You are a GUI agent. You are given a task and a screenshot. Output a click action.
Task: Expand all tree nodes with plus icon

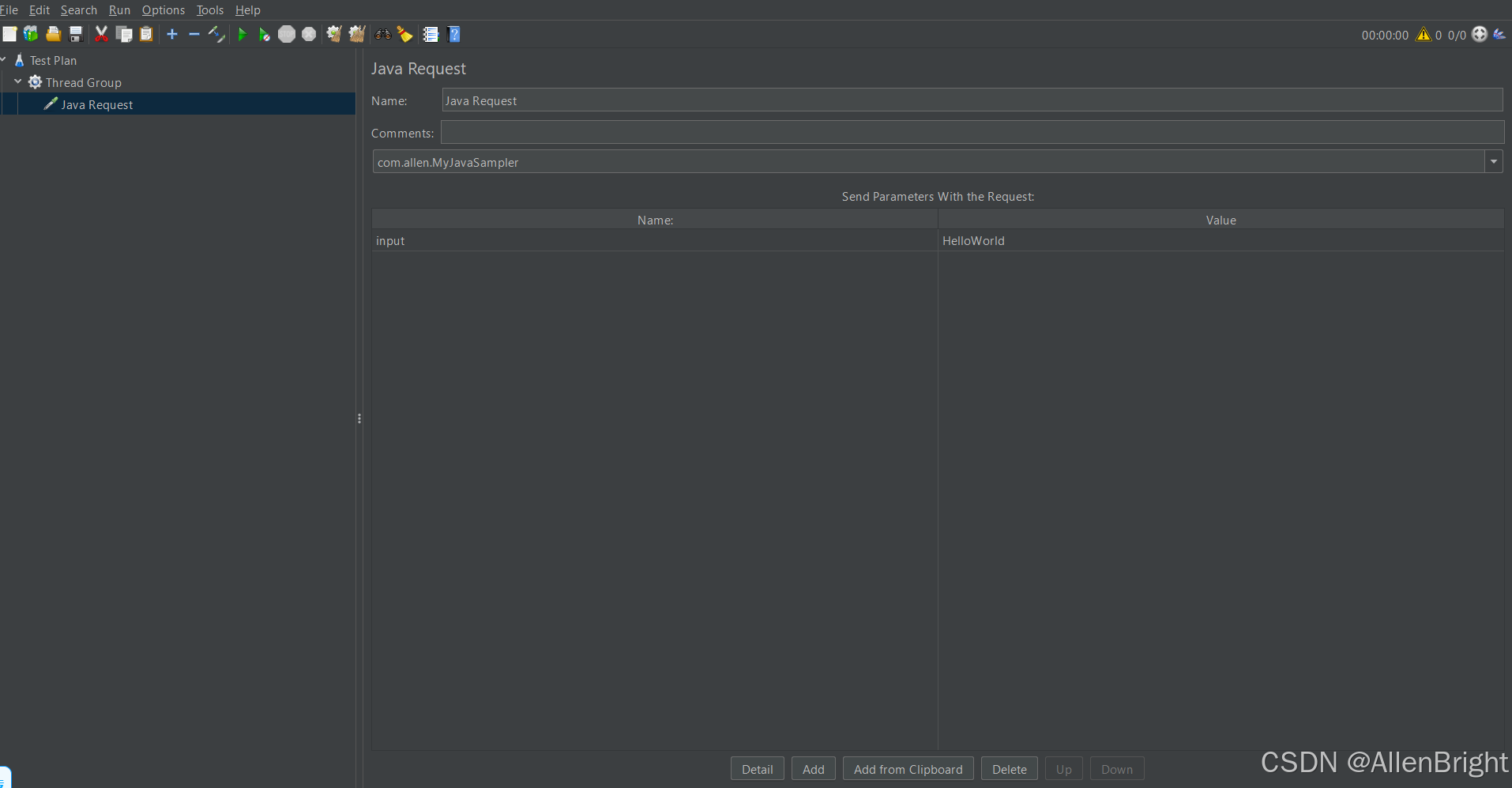[x=172, y=34]
